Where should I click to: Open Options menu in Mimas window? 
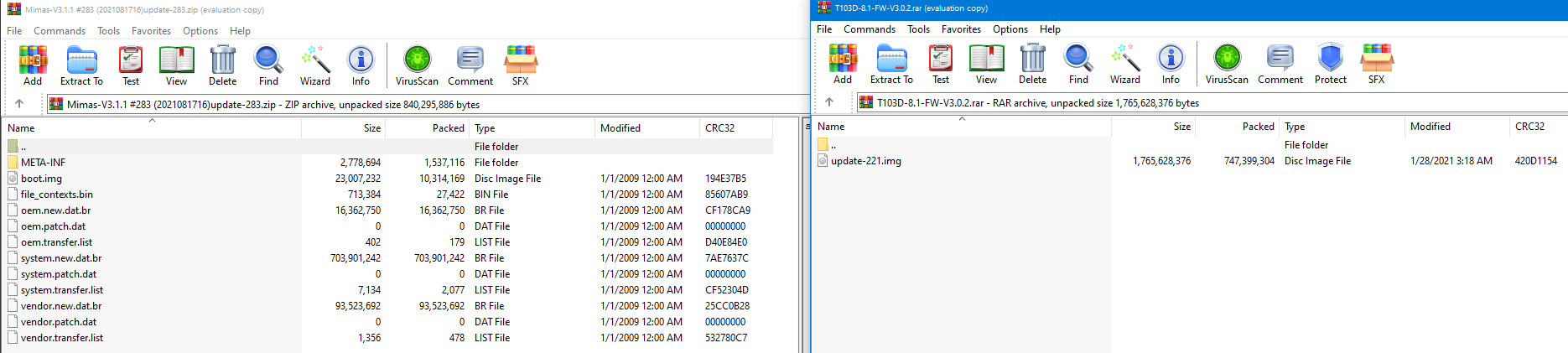coord(200,31)
